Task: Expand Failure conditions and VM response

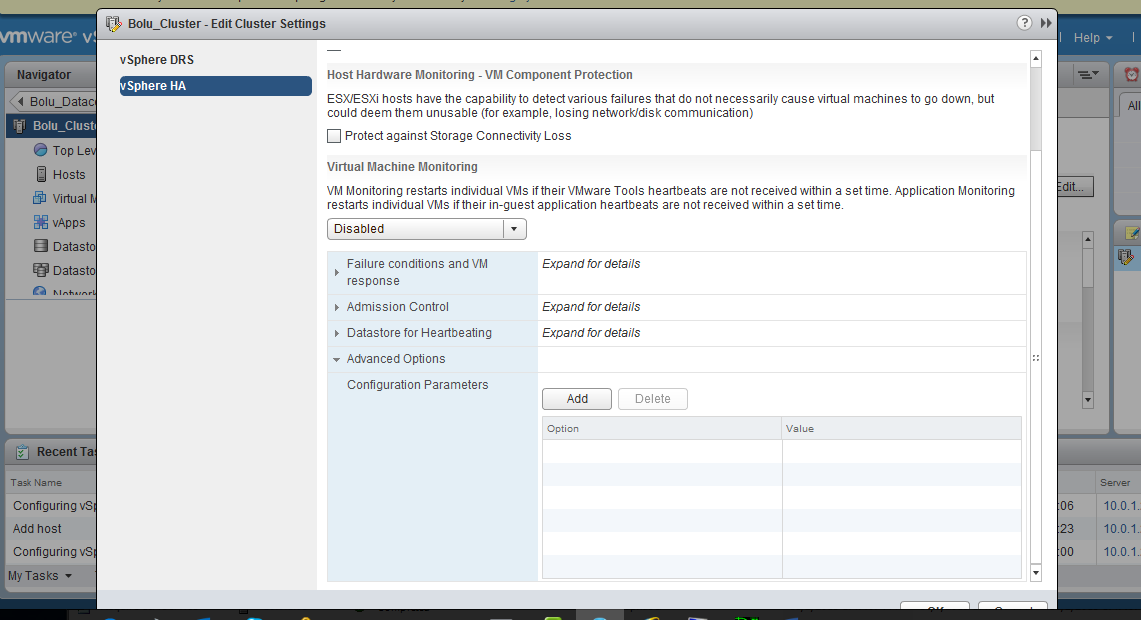Action: 336,272
